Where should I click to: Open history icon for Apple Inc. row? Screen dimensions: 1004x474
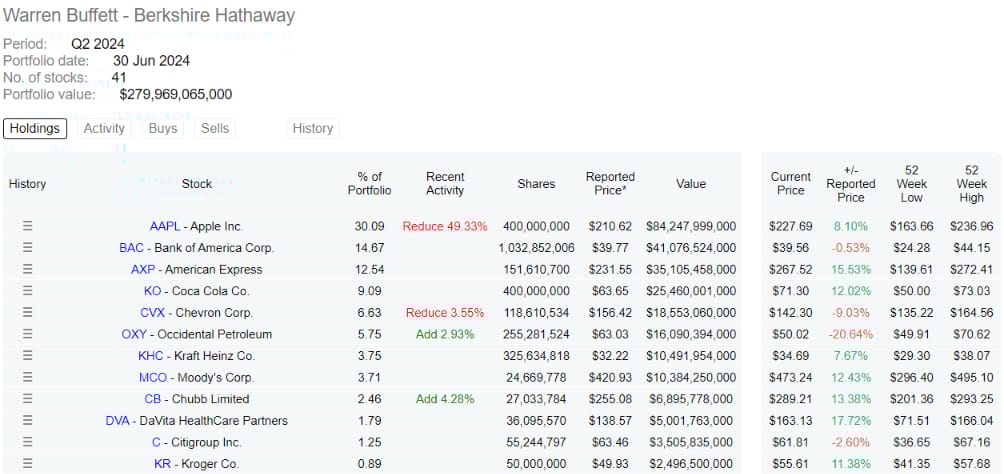(x=28, y=226)
